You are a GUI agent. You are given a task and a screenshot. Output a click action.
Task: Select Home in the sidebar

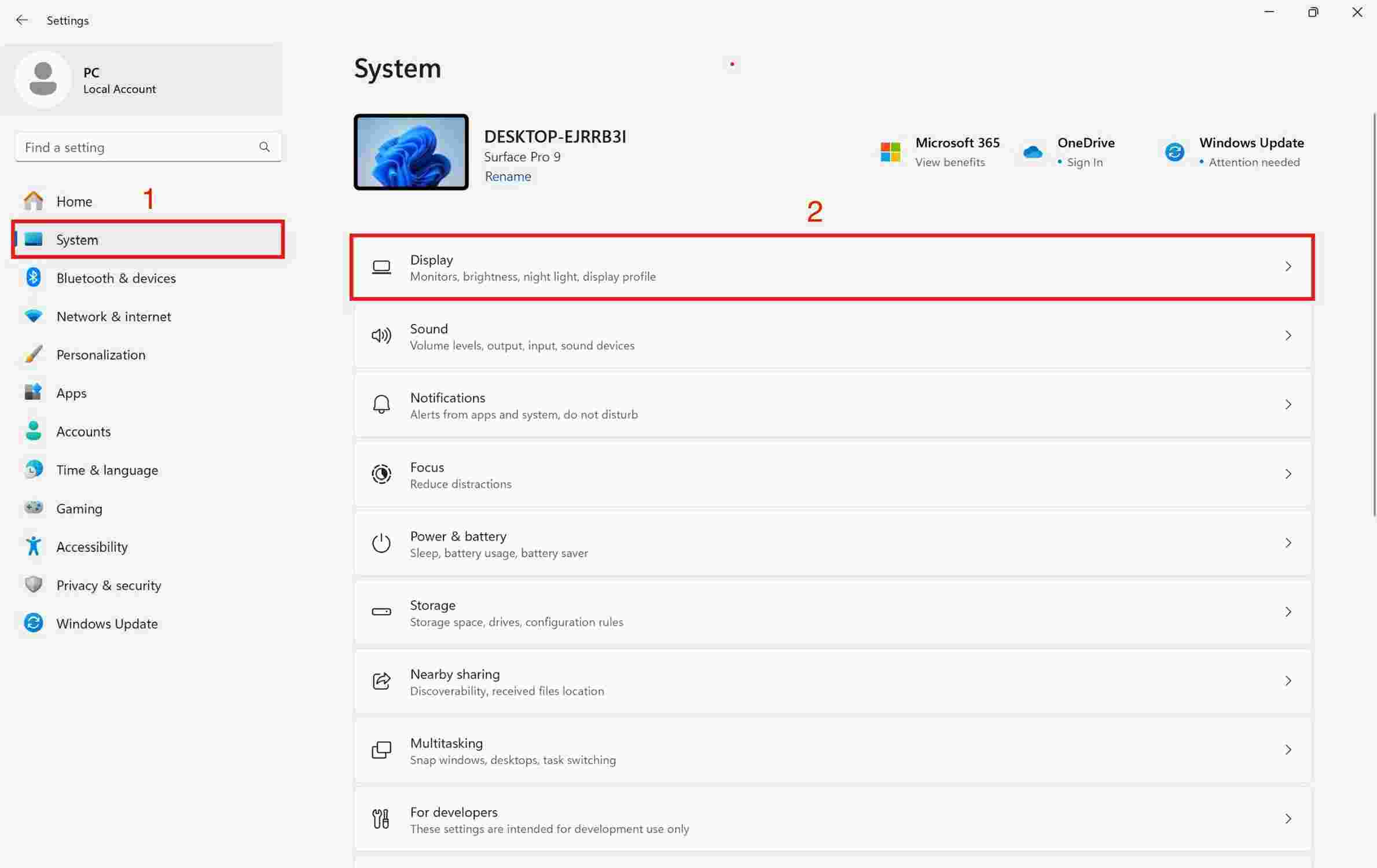pos(74,201)
